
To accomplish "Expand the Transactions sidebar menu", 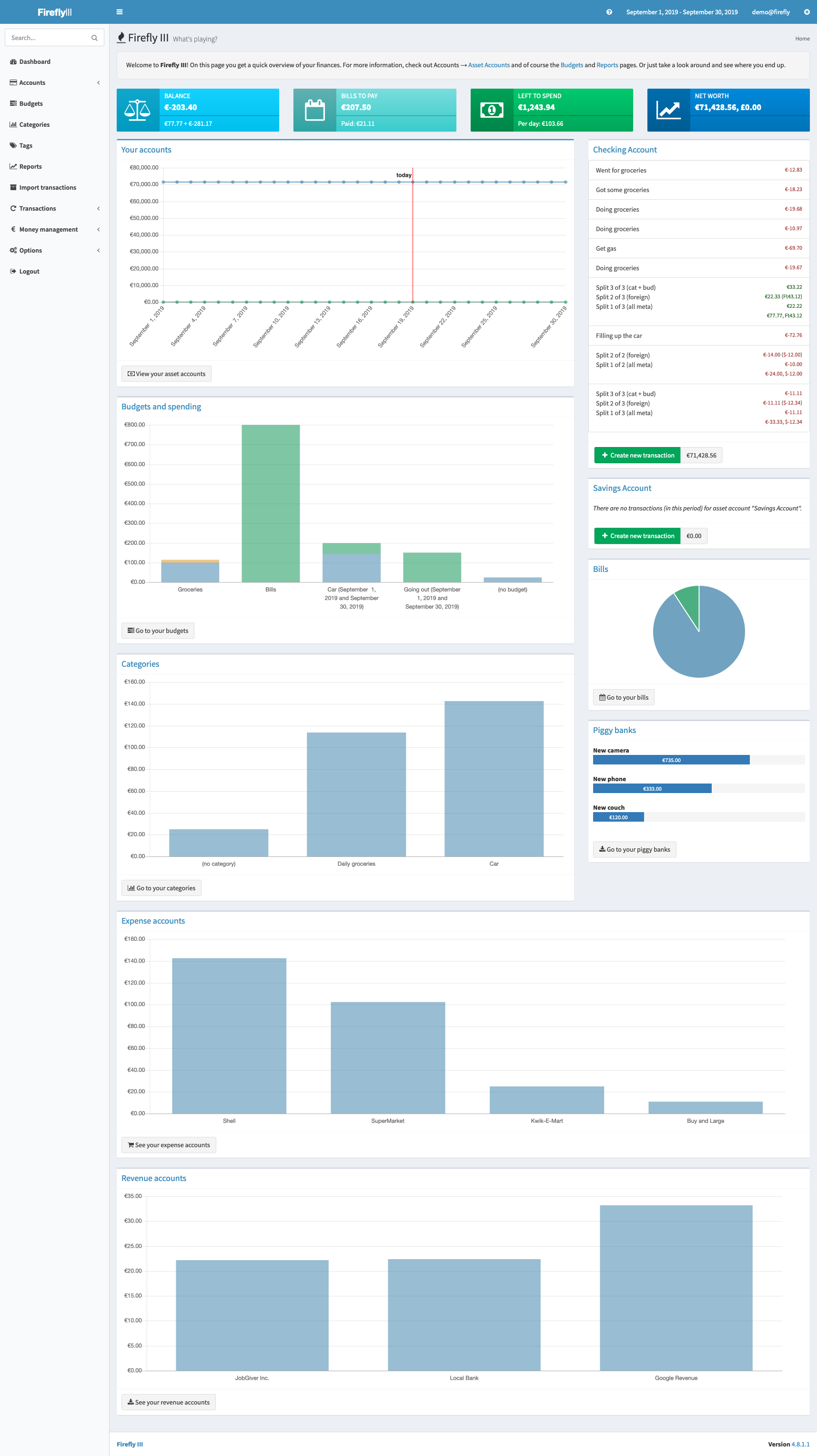I will [x=54, y=209].
